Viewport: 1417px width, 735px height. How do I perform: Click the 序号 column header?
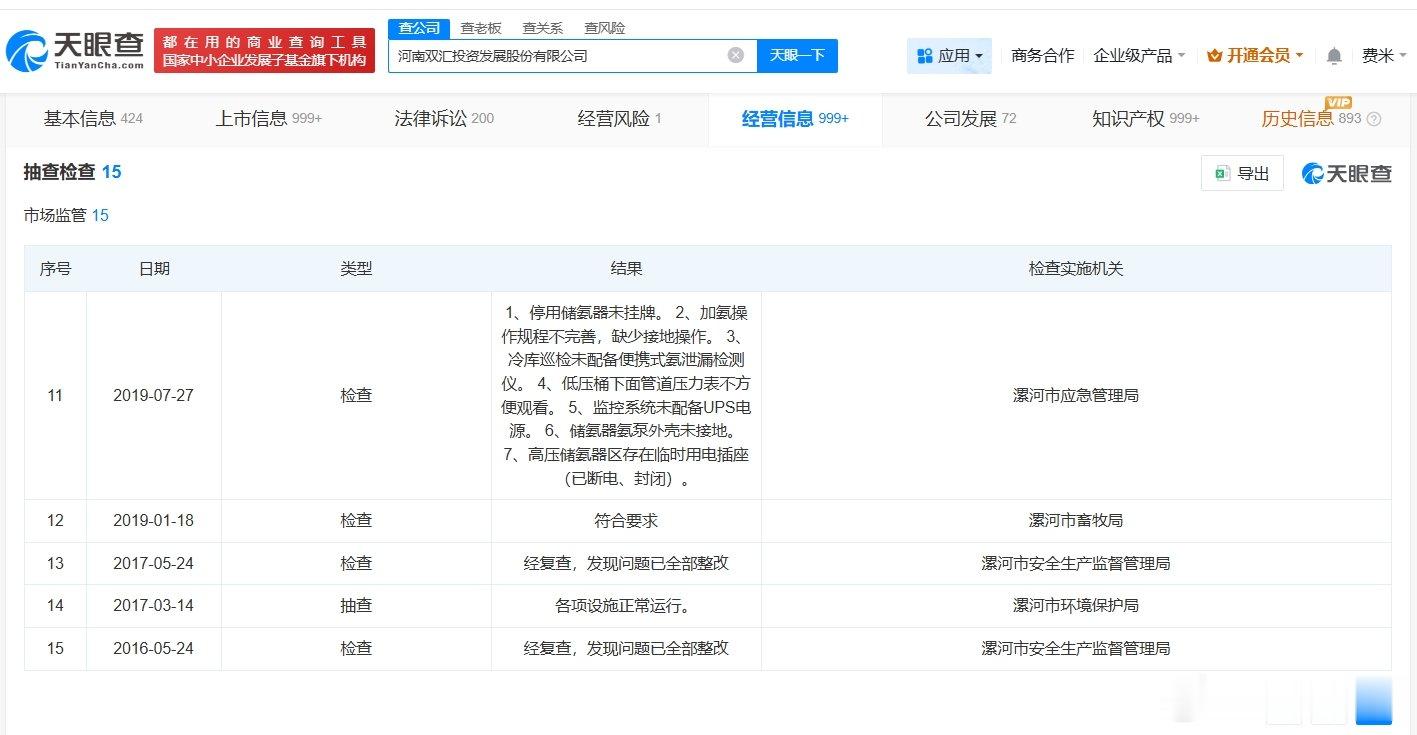click(x=55, y=269)
